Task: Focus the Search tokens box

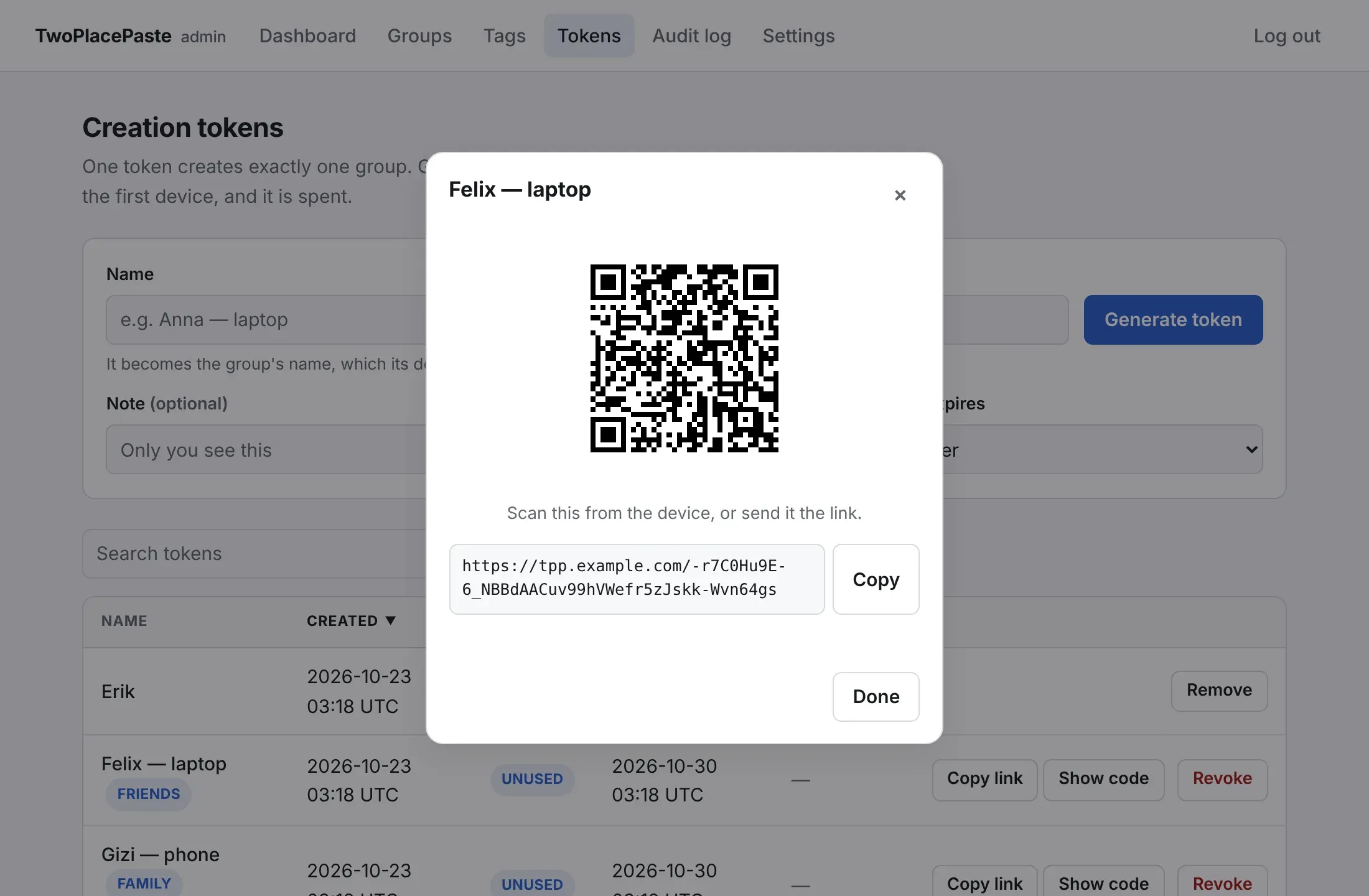Action: click(x=255, y=554)
